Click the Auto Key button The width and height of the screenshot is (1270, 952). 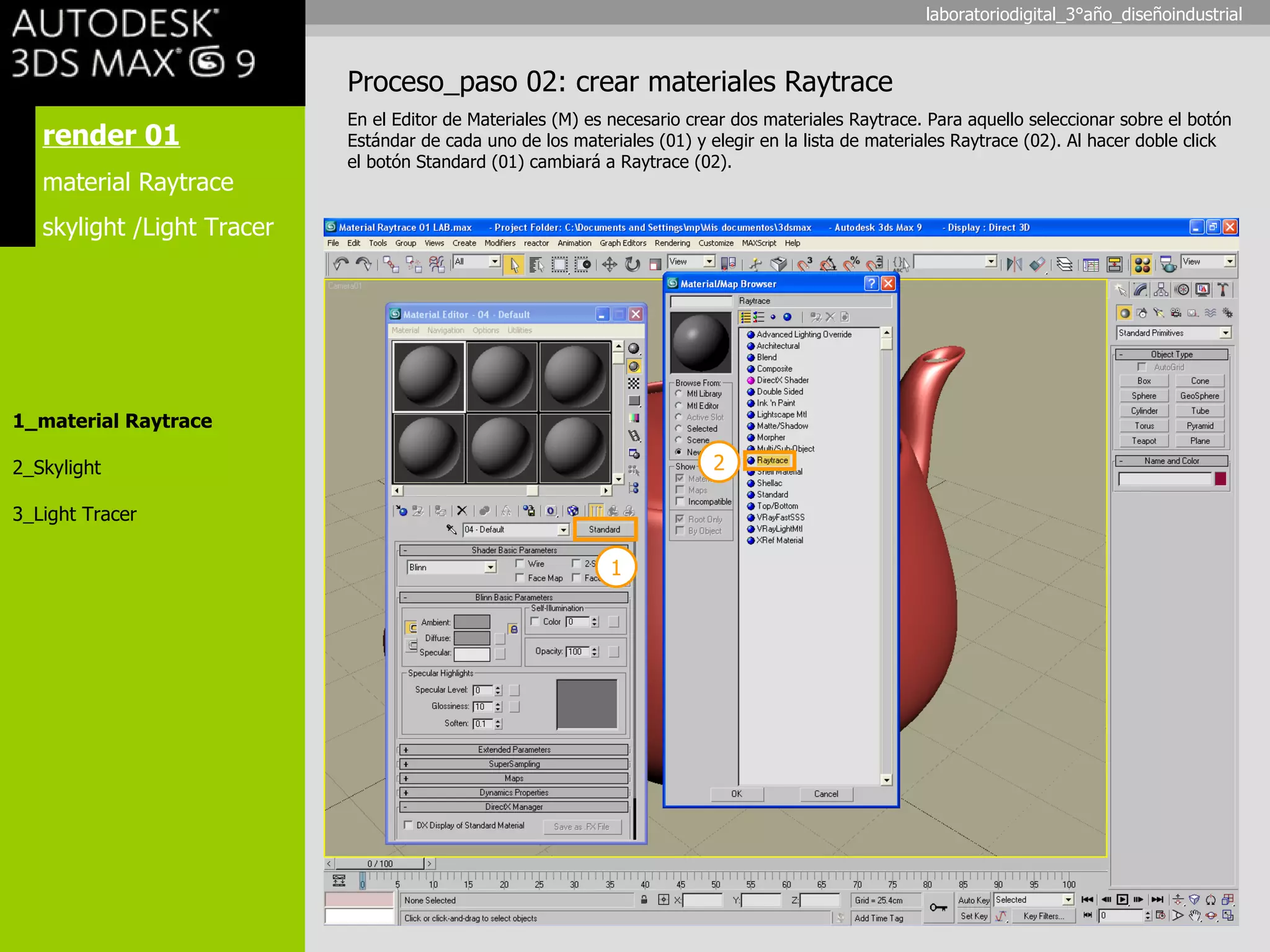(x=974, y=900)
